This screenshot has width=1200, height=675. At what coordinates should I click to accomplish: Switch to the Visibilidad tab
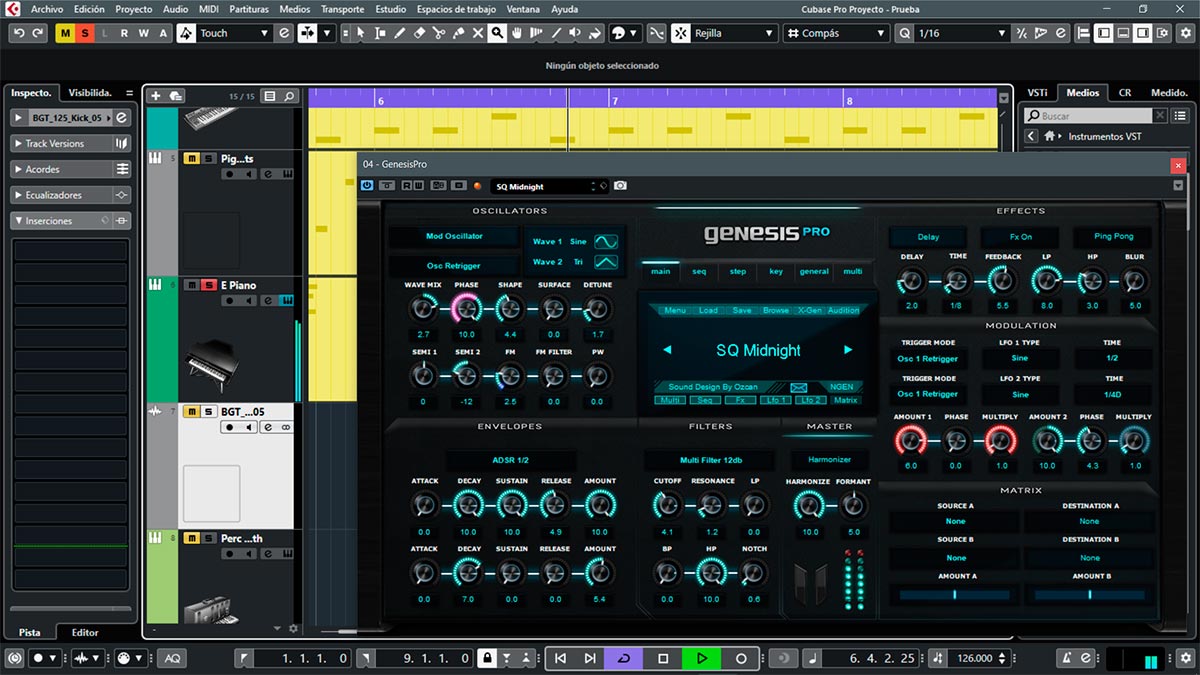coord(90,93)
